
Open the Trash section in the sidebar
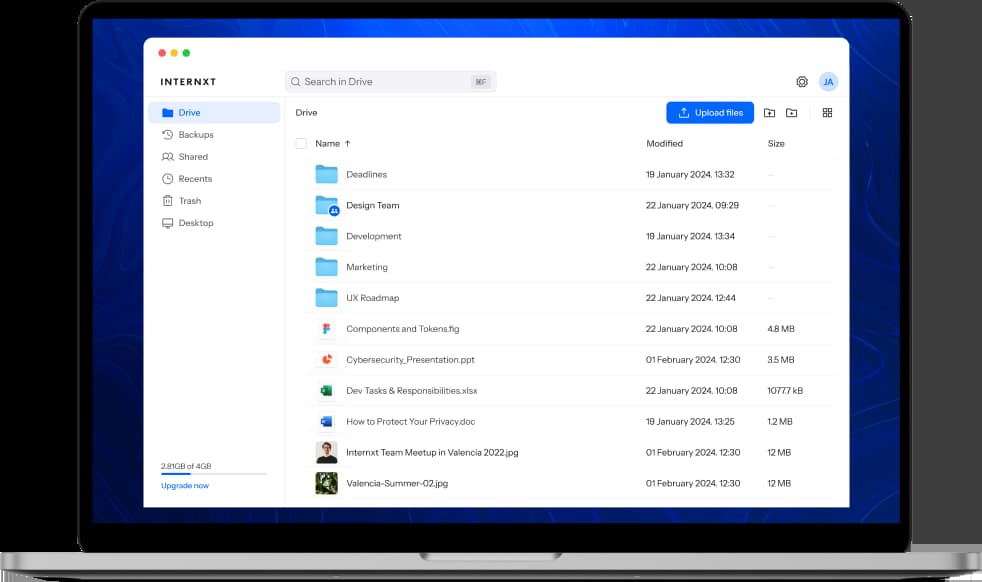point(189,201)
